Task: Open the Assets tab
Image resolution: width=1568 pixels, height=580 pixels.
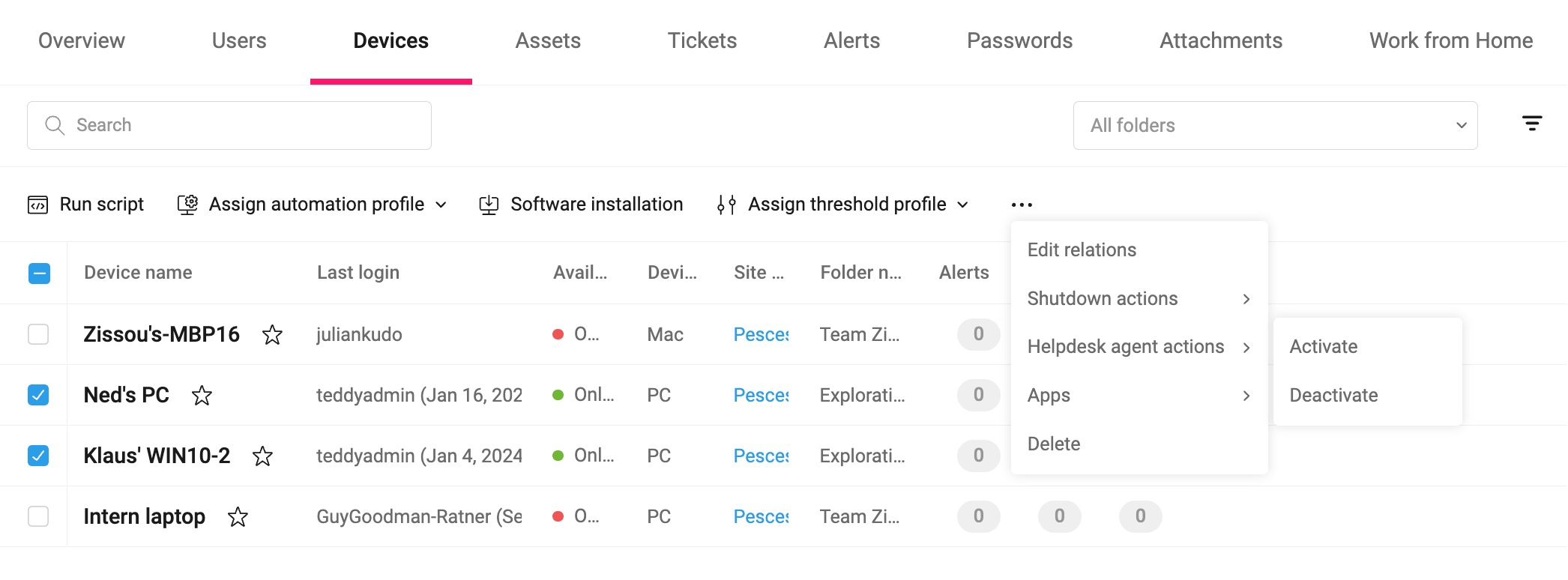Action: tap(548, 40)
